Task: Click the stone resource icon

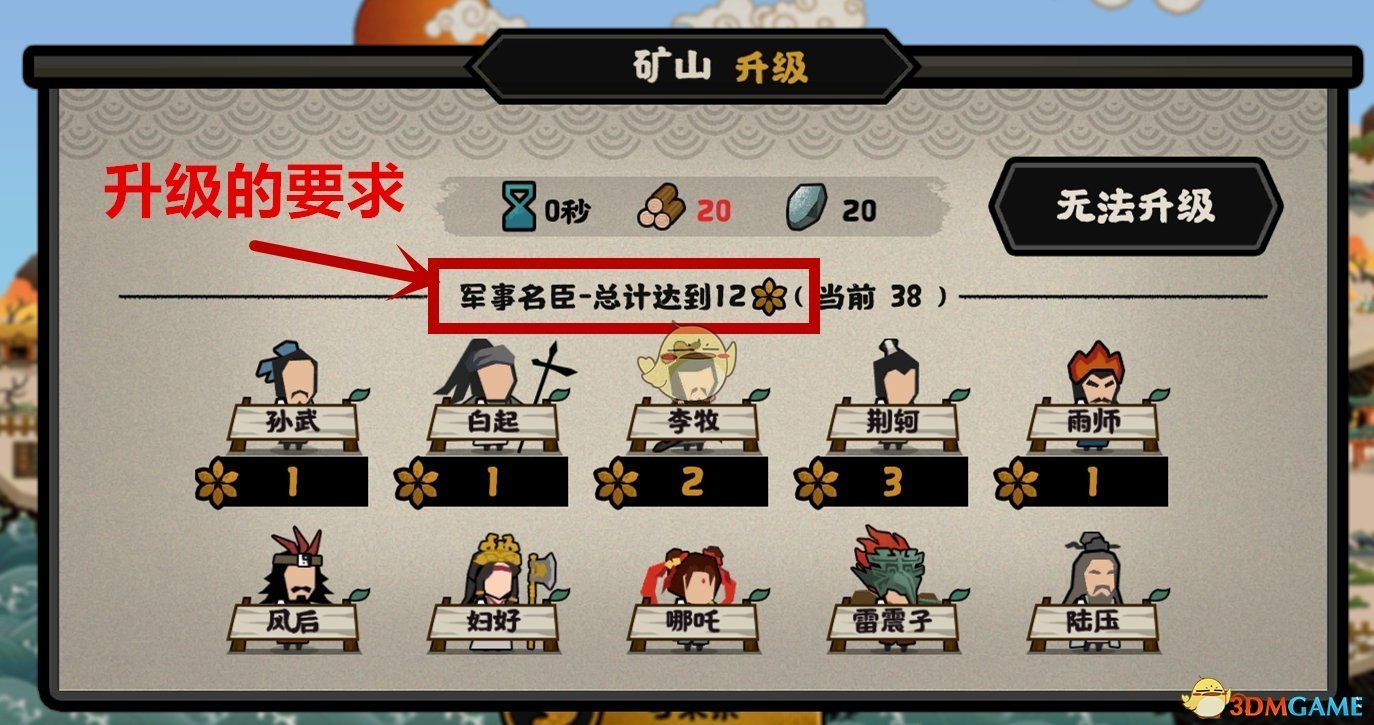Action: tap(805, 209)
